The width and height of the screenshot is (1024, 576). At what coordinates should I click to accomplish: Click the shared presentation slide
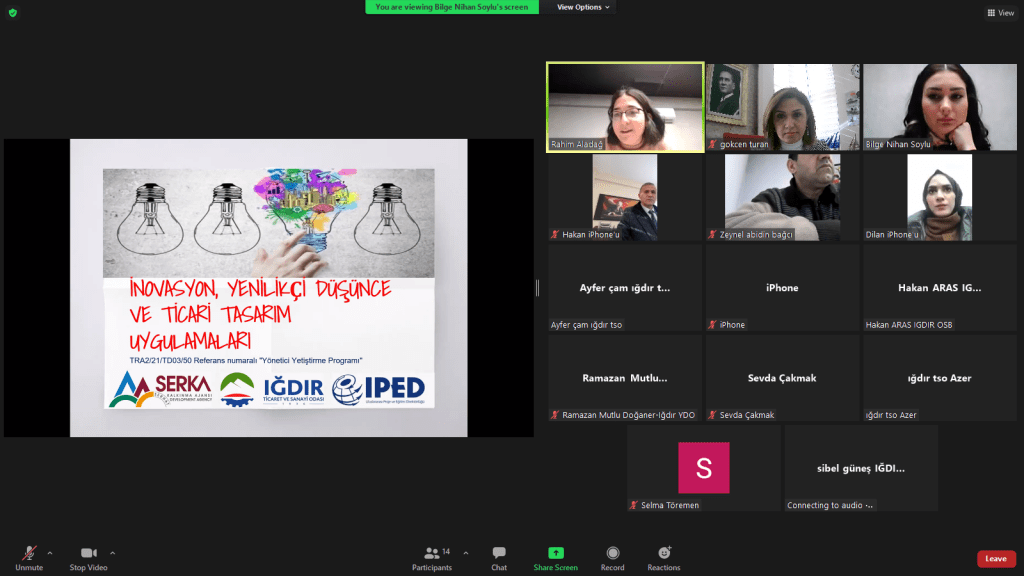tap(268, 288)
